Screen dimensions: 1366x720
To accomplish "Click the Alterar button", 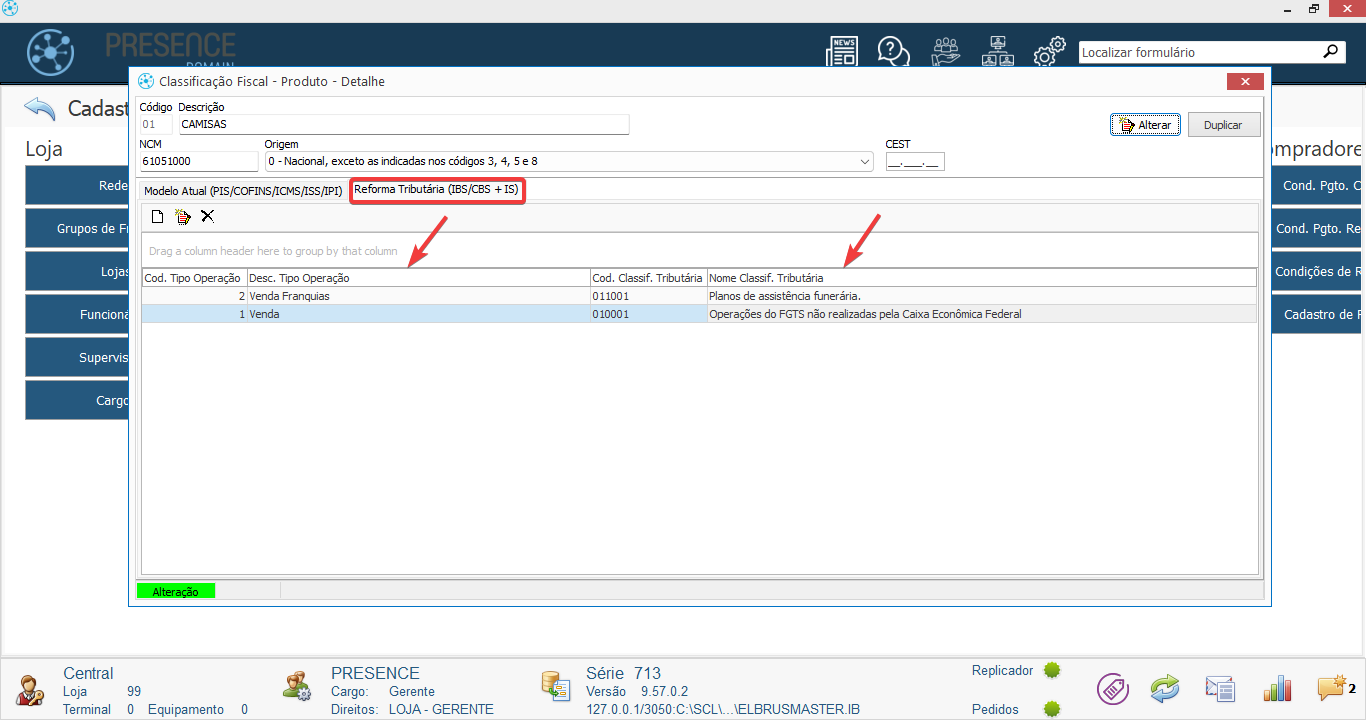I will pyautogui.click(x=1145, y=125).
